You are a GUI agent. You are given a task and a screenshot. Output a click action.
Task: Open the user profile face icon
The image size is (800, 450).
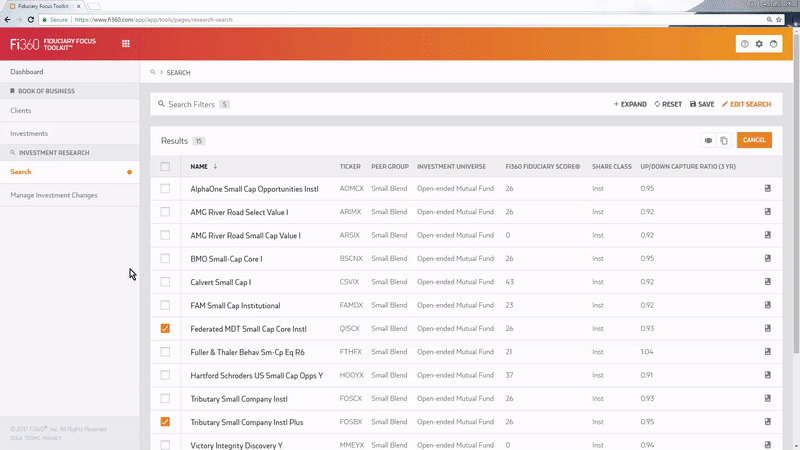(x=773, y=44)
